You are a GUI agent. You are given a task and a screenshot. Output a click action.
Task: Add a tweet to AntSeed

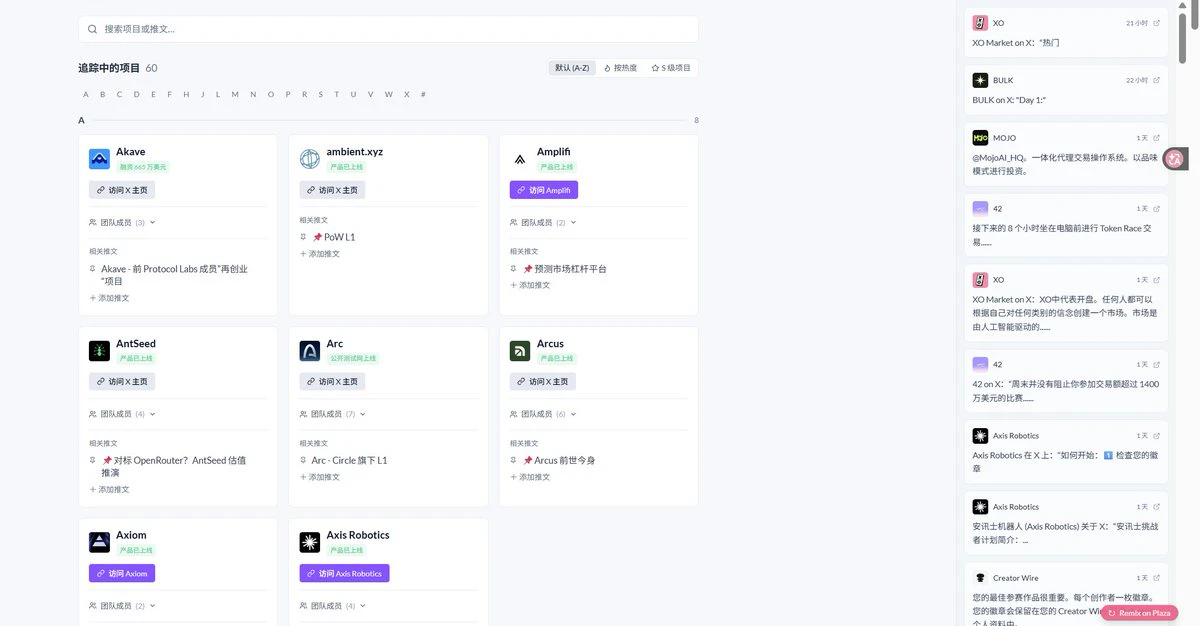(109, 489)
